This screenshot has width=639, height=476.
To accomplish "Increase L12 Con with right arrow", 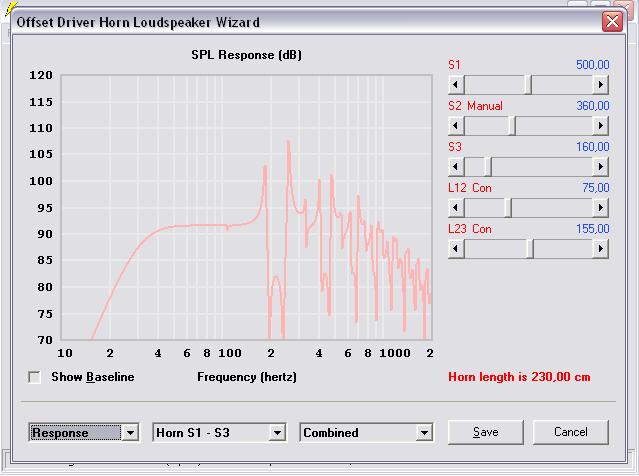I will (x=600, y=208).
